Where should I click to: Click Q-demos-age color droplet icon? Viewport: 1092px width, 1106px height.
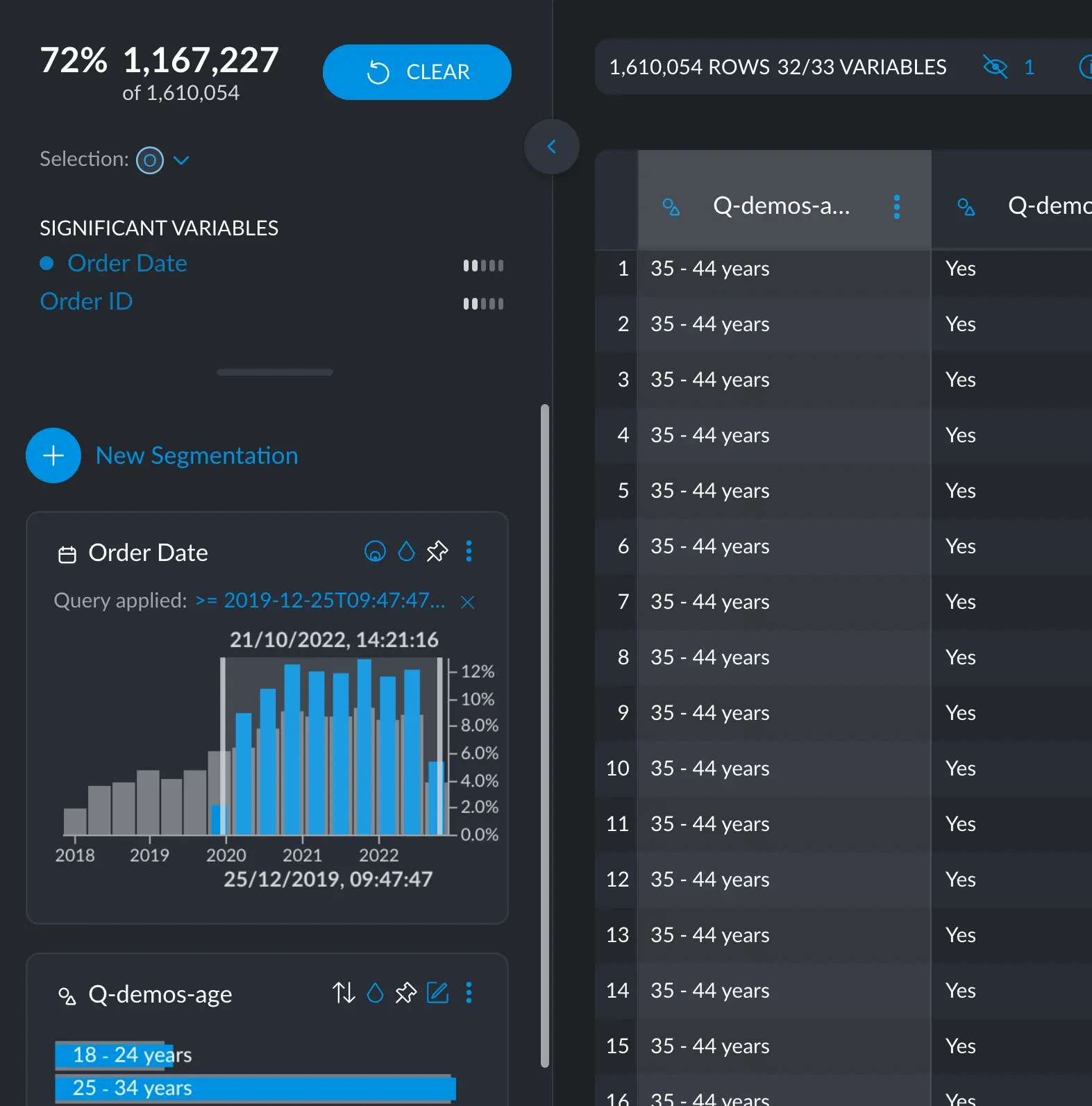click(x=375, y=993)
